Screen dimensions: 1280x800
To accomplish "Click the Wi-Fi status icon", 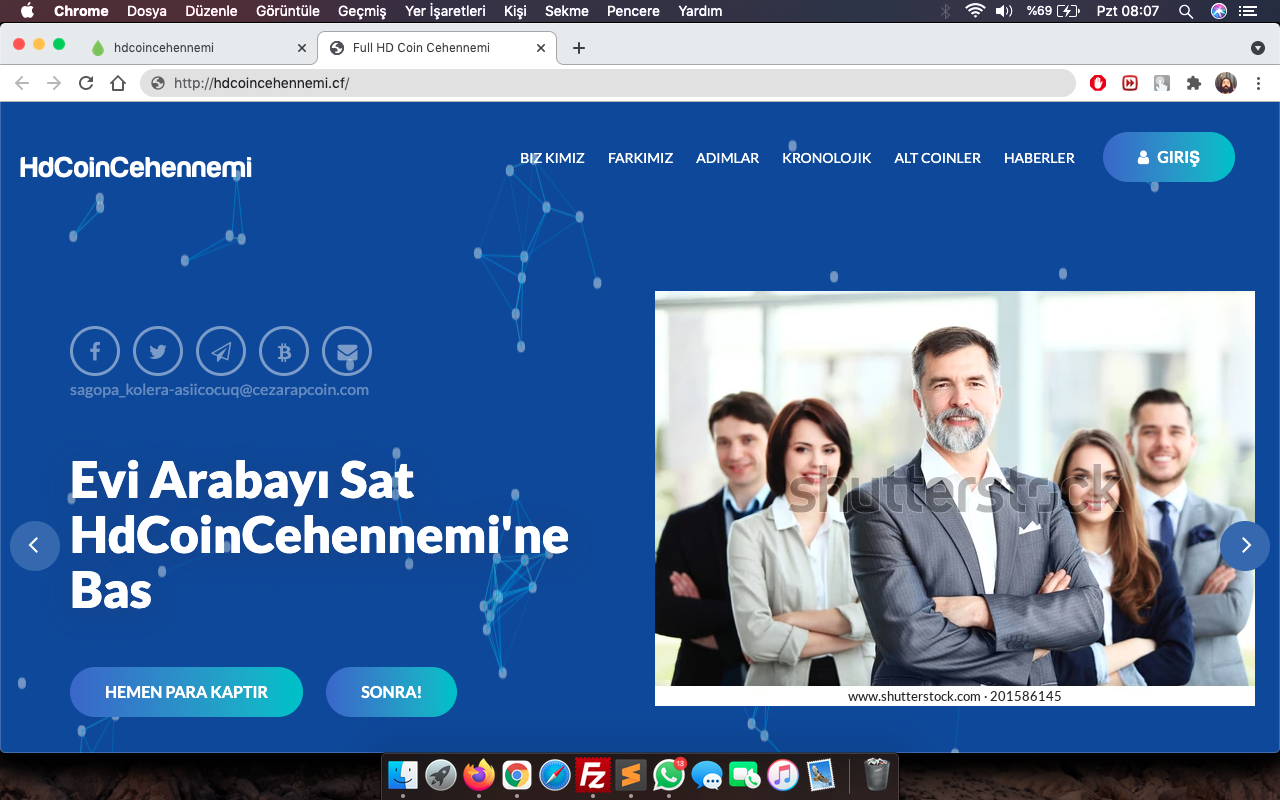I will 975,11.
